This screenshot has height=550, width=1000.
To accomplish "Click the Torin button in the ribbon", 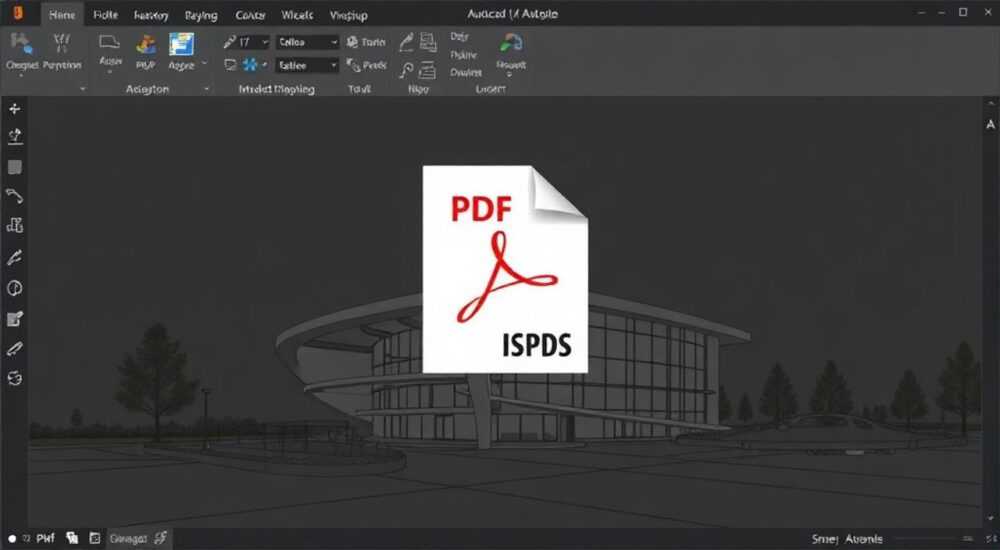I will point(366,42).
